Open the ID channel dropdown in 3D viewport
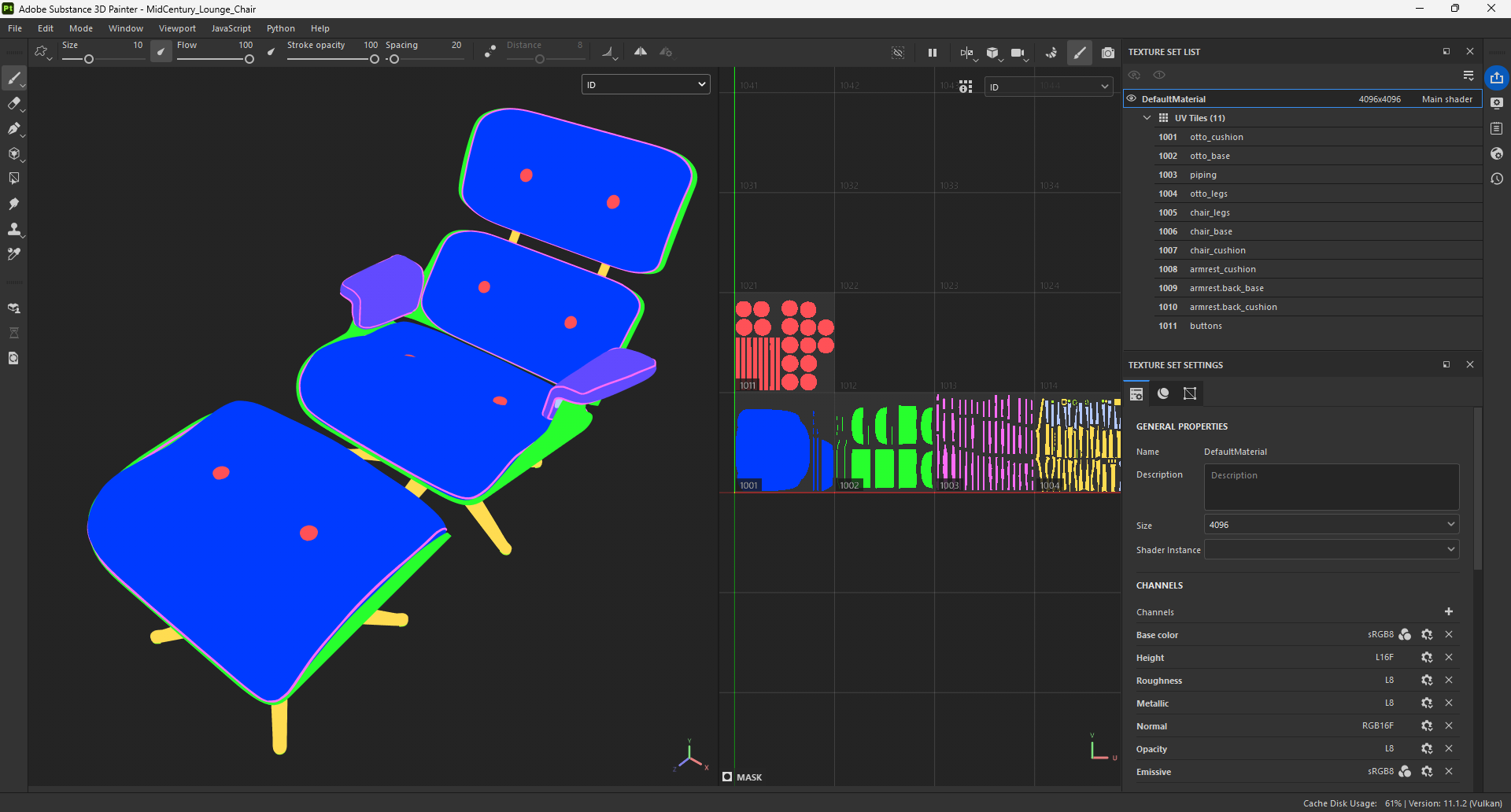The height and width of the screenshot is (812, 1511). 645,84
